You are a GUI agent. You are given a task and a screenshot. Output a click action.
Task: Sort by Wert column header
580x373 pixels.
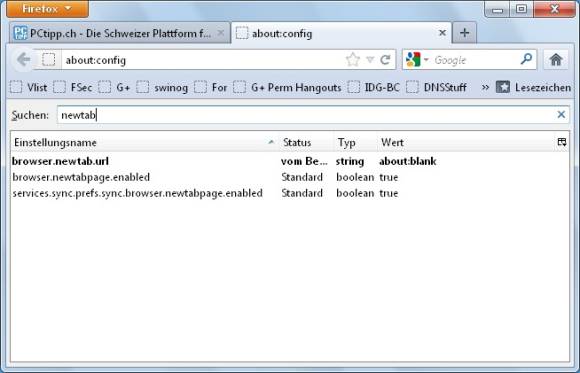point(465,142)
